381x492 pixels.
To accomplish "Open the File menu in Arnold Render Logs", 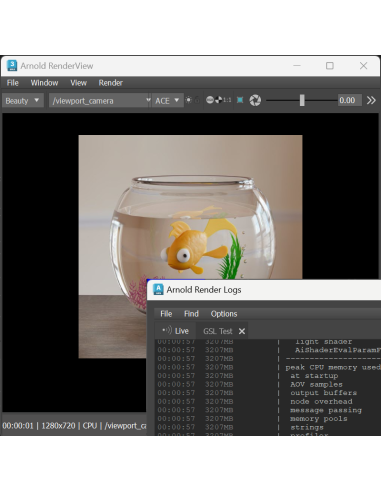I will [166, 314].
